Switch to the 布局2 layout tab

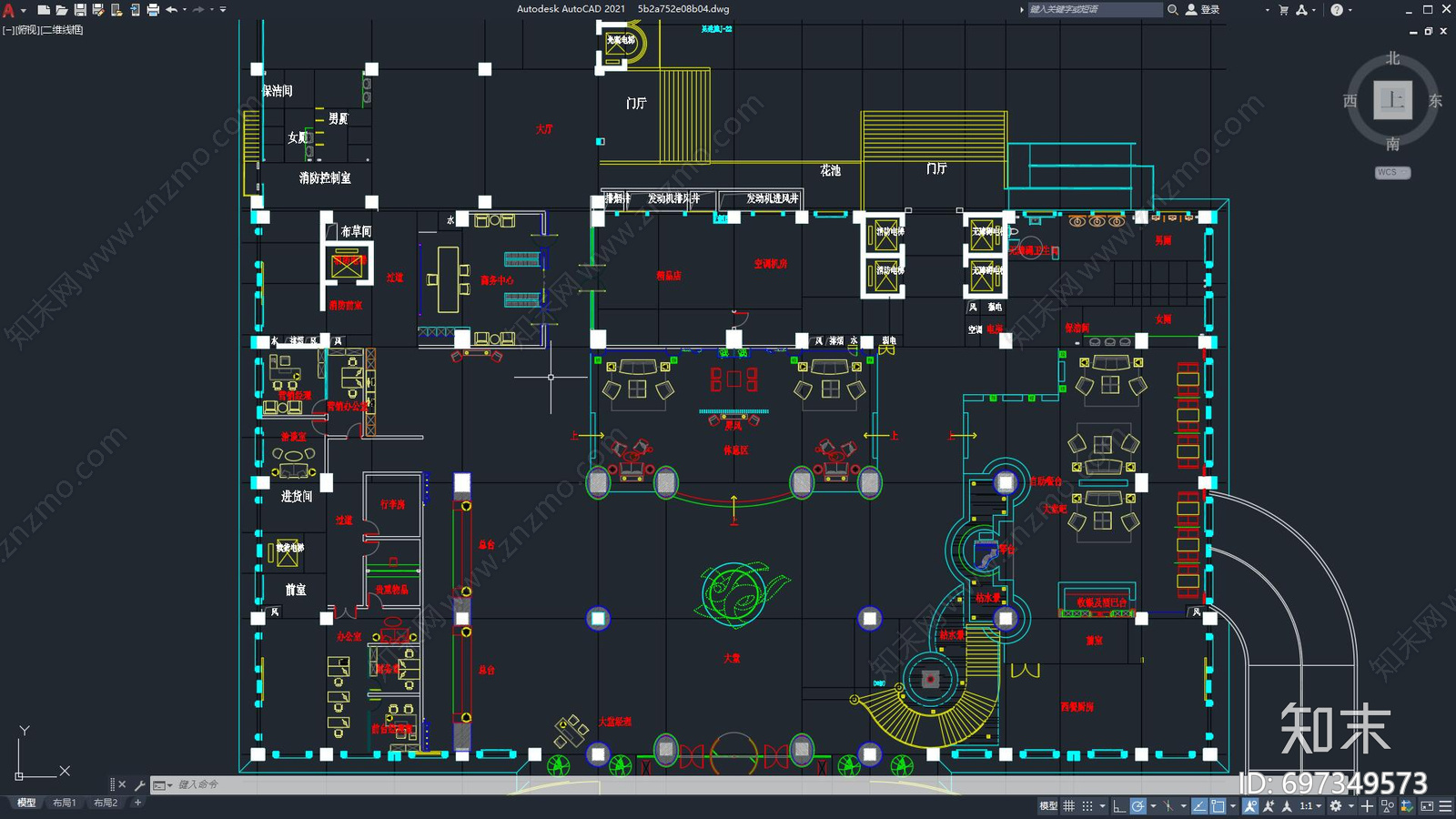106,803
